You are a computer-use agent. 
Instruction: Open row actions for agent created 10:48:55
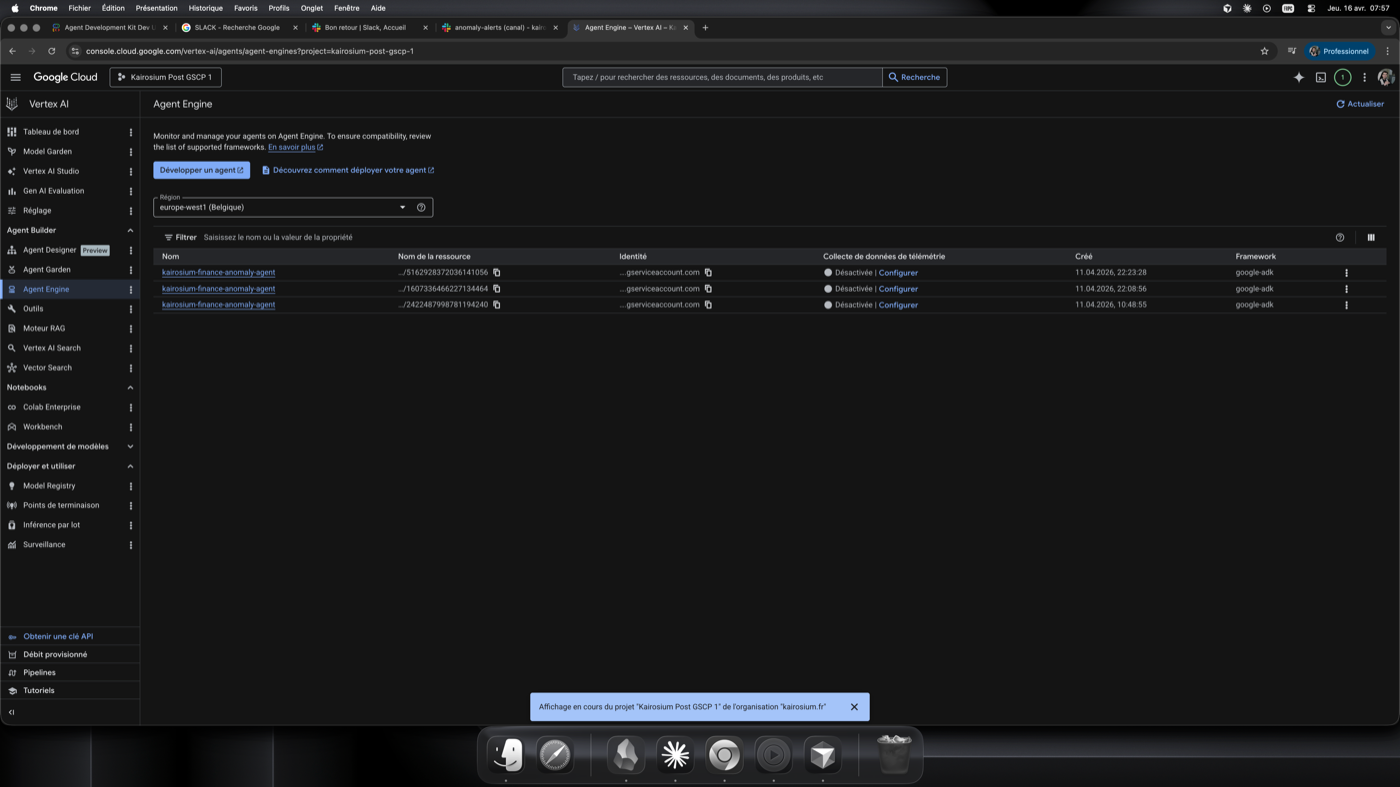click(x=1346, y=305)
